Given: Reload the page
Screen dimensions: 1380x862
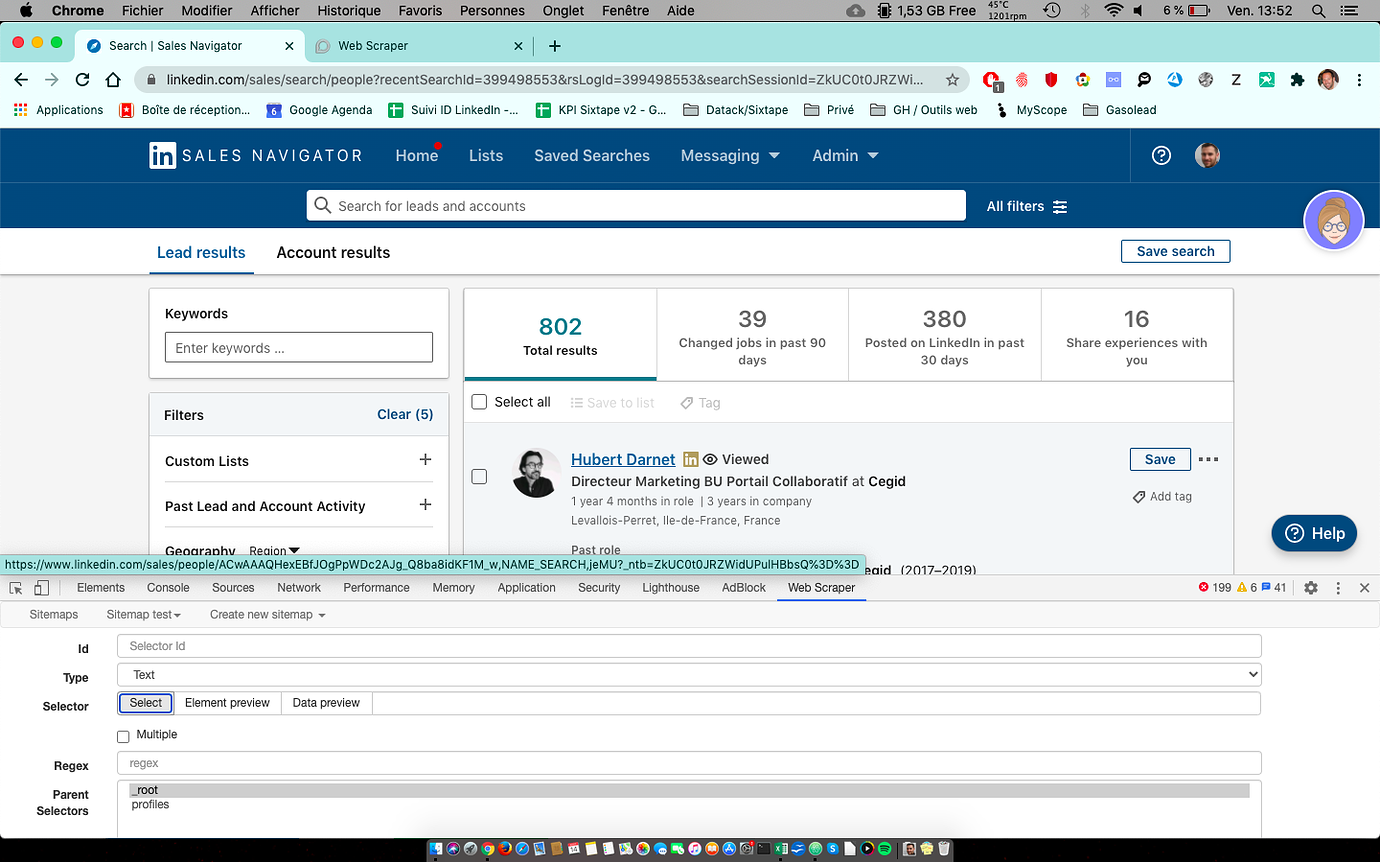Looking at the screenshot, I should tap(83, 79).
